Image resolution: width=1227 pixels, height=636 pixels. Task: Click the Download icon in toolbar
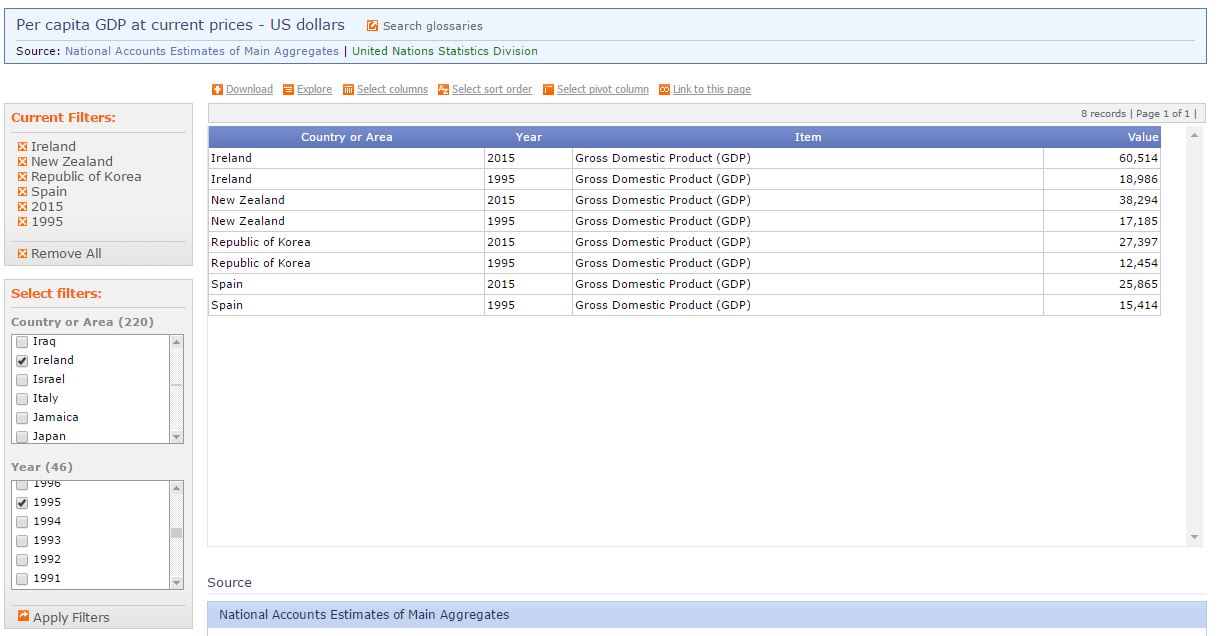point(218,90)
